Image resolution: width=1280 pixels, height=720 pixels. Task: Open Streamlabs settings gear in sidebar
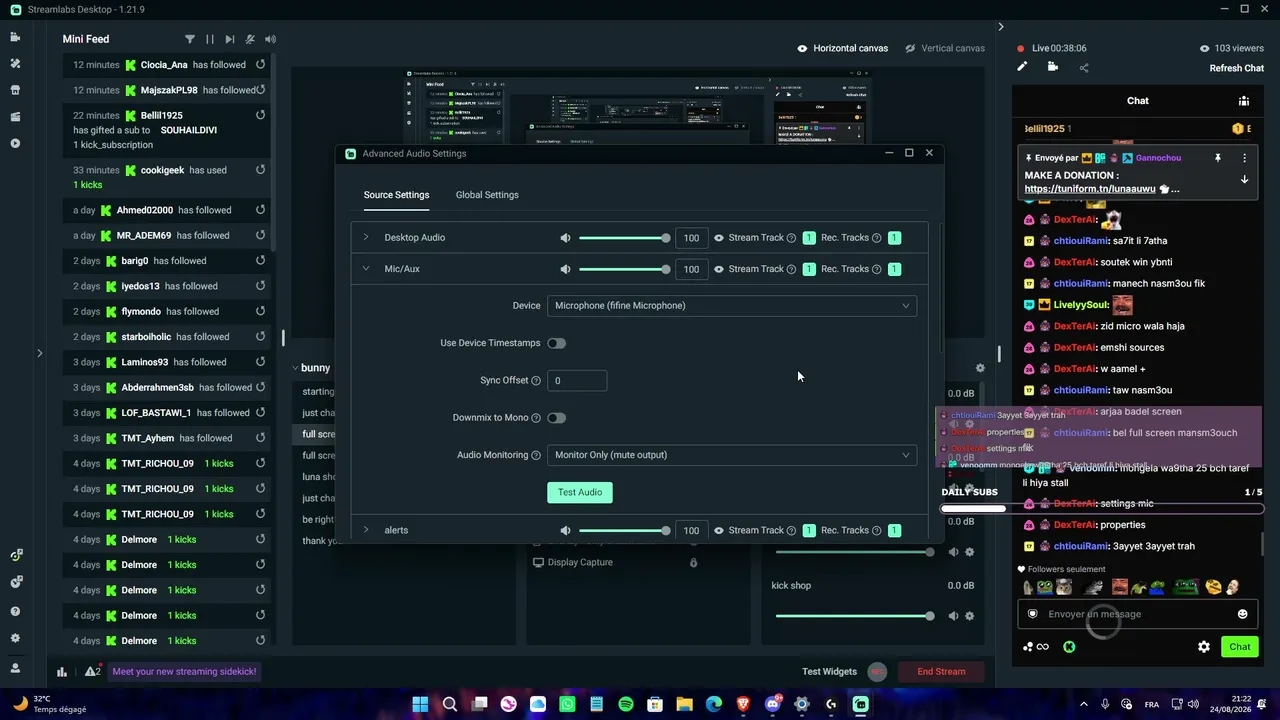click(15, 638)
